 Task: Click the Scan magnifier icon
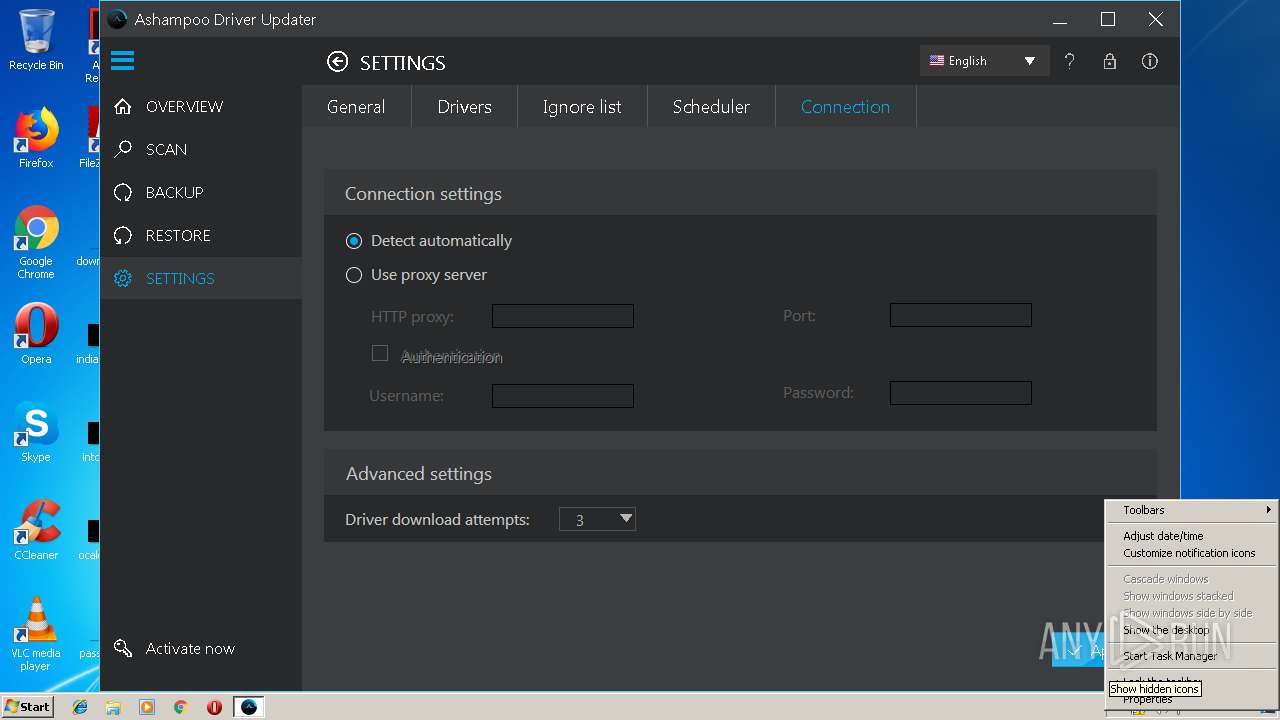[123, 149]
